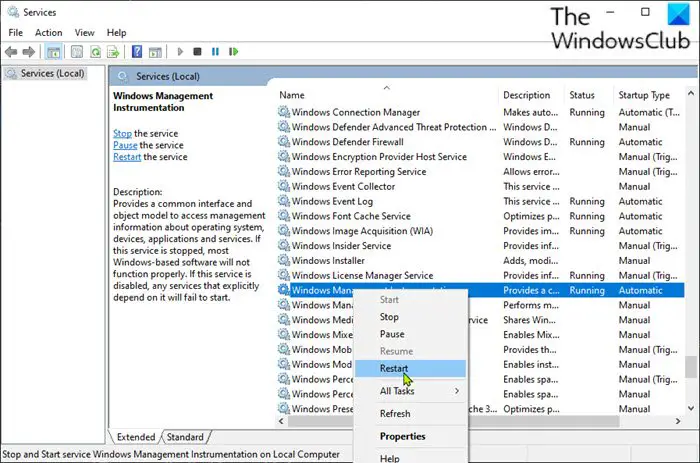Click the Export List toolbar icon
700x463 pixels.
pyautogui.click(x=113, y=52)
